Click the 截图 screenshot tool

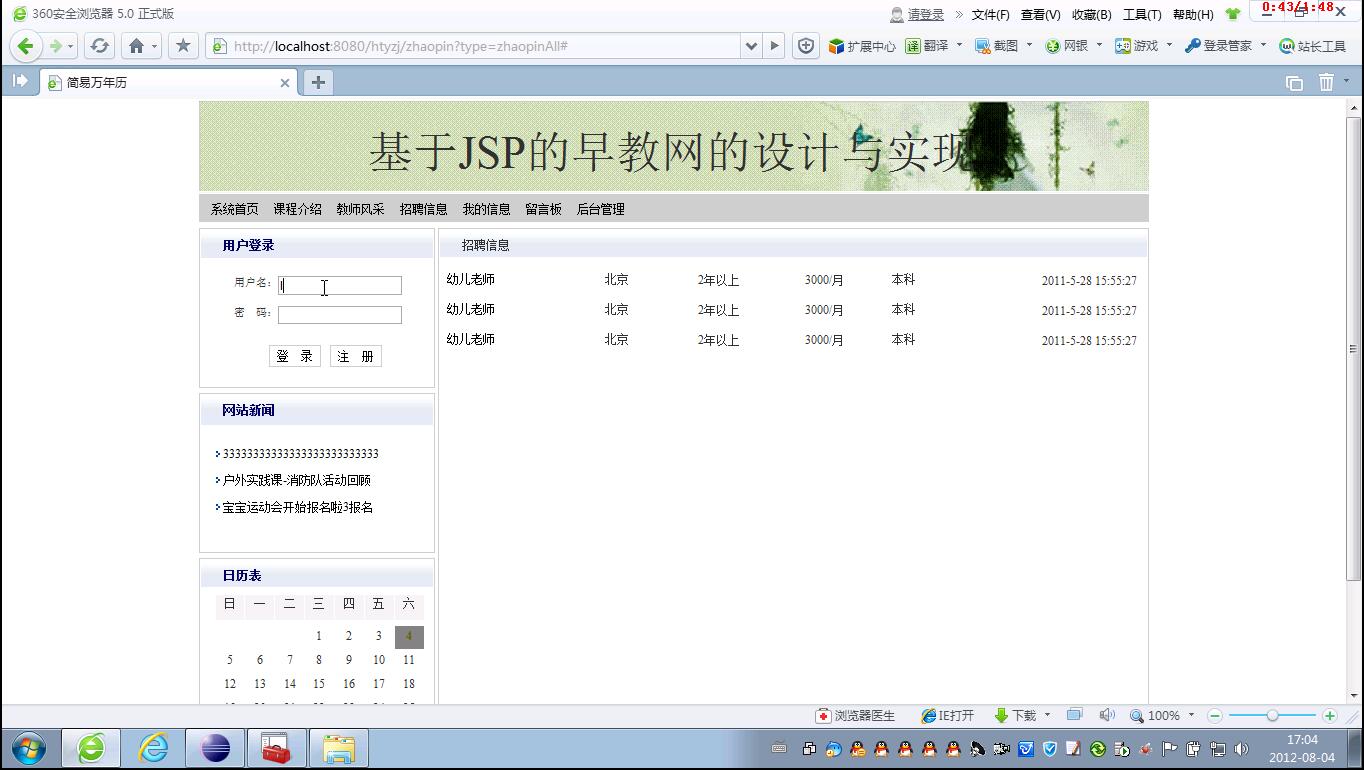pyautogui.click(x=997, y=46)
